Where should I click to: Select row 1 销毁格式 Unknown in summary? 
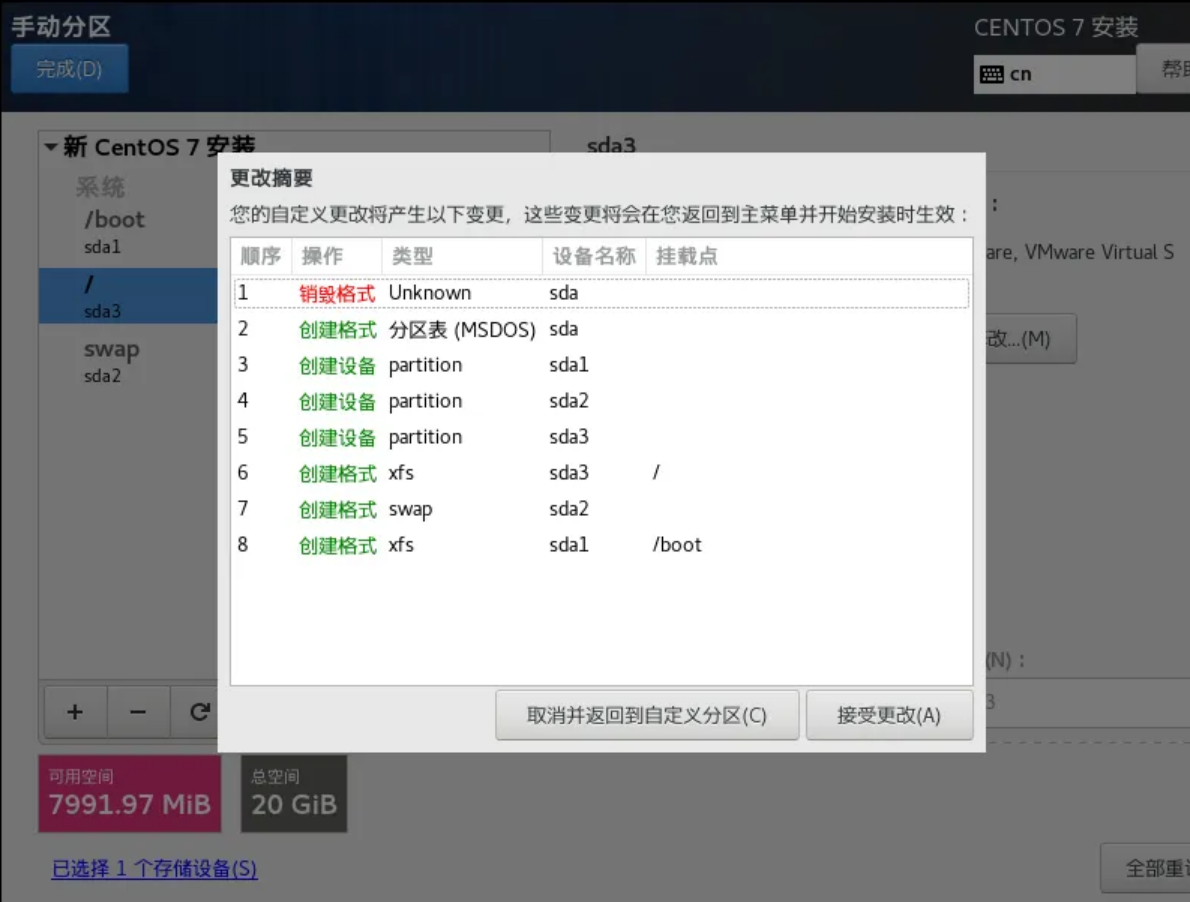600,293
